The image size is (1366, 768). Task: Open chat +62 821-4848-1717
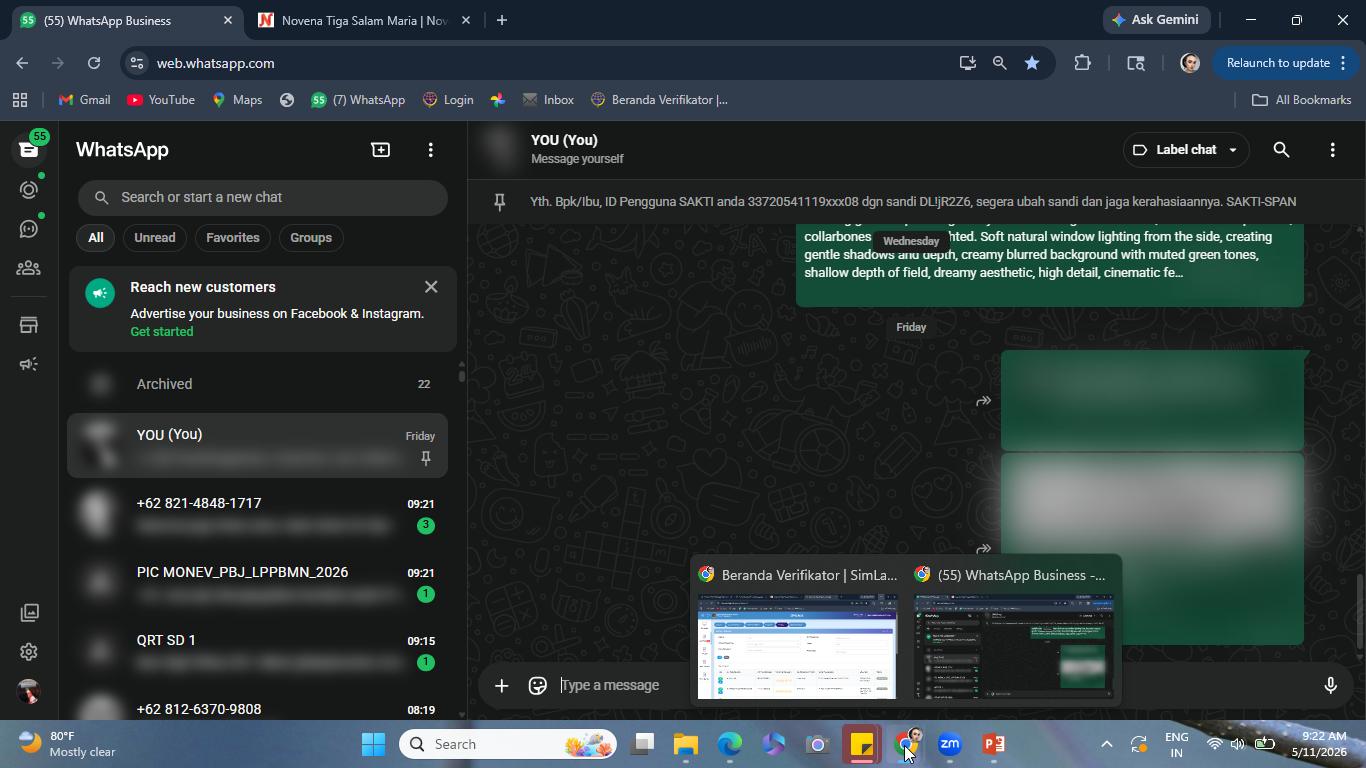(x=258, y=514)
